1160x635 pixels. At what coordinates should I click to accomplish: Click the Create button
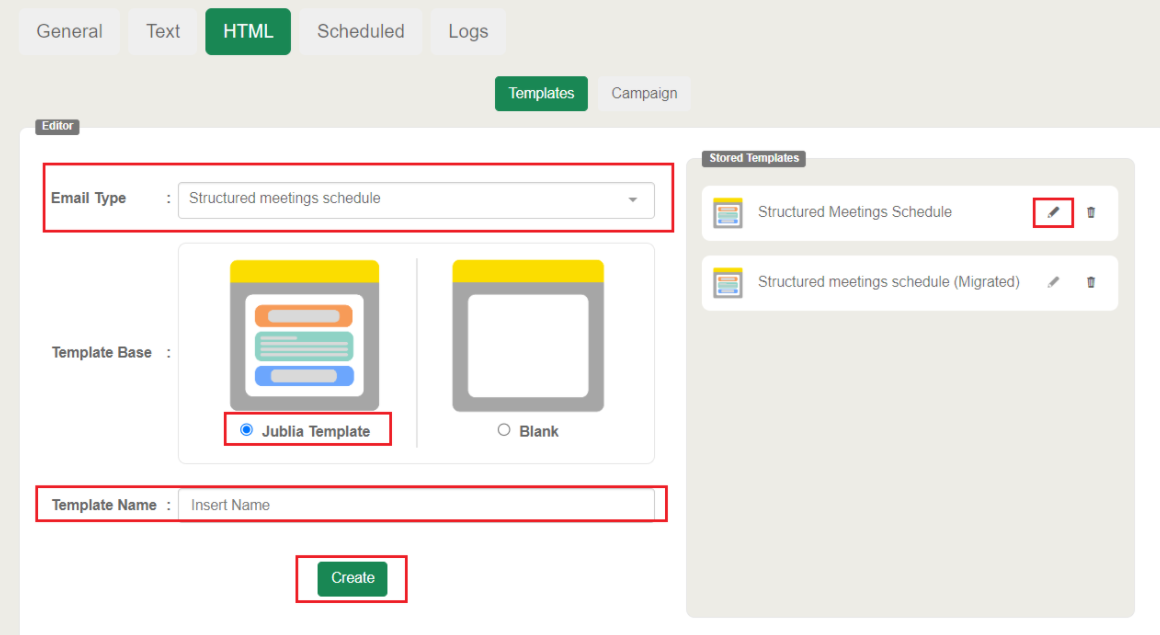(352, 578)
